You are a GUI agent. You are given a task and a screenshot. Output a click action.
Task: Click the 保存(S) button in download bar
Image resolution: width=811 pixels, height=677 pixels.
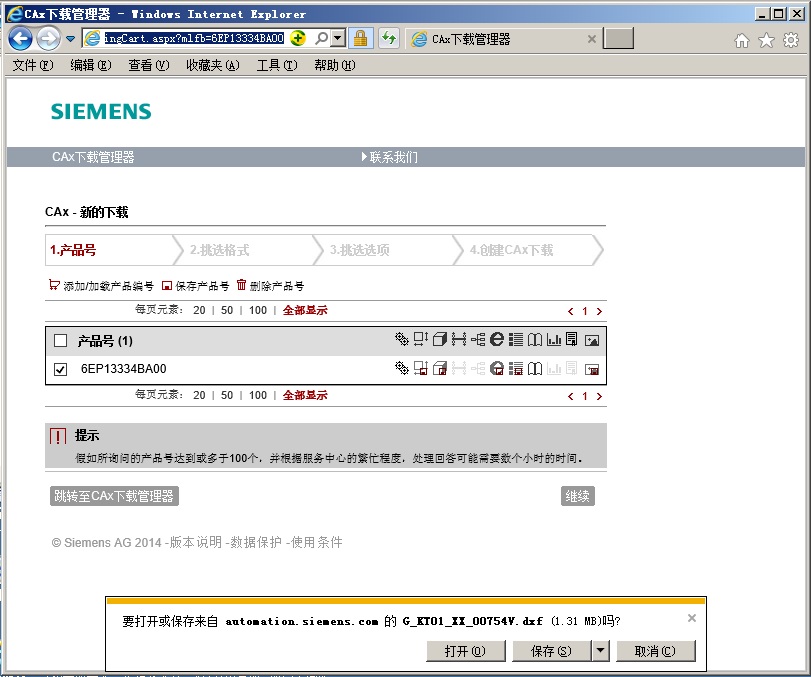click(x=551, y=651)
